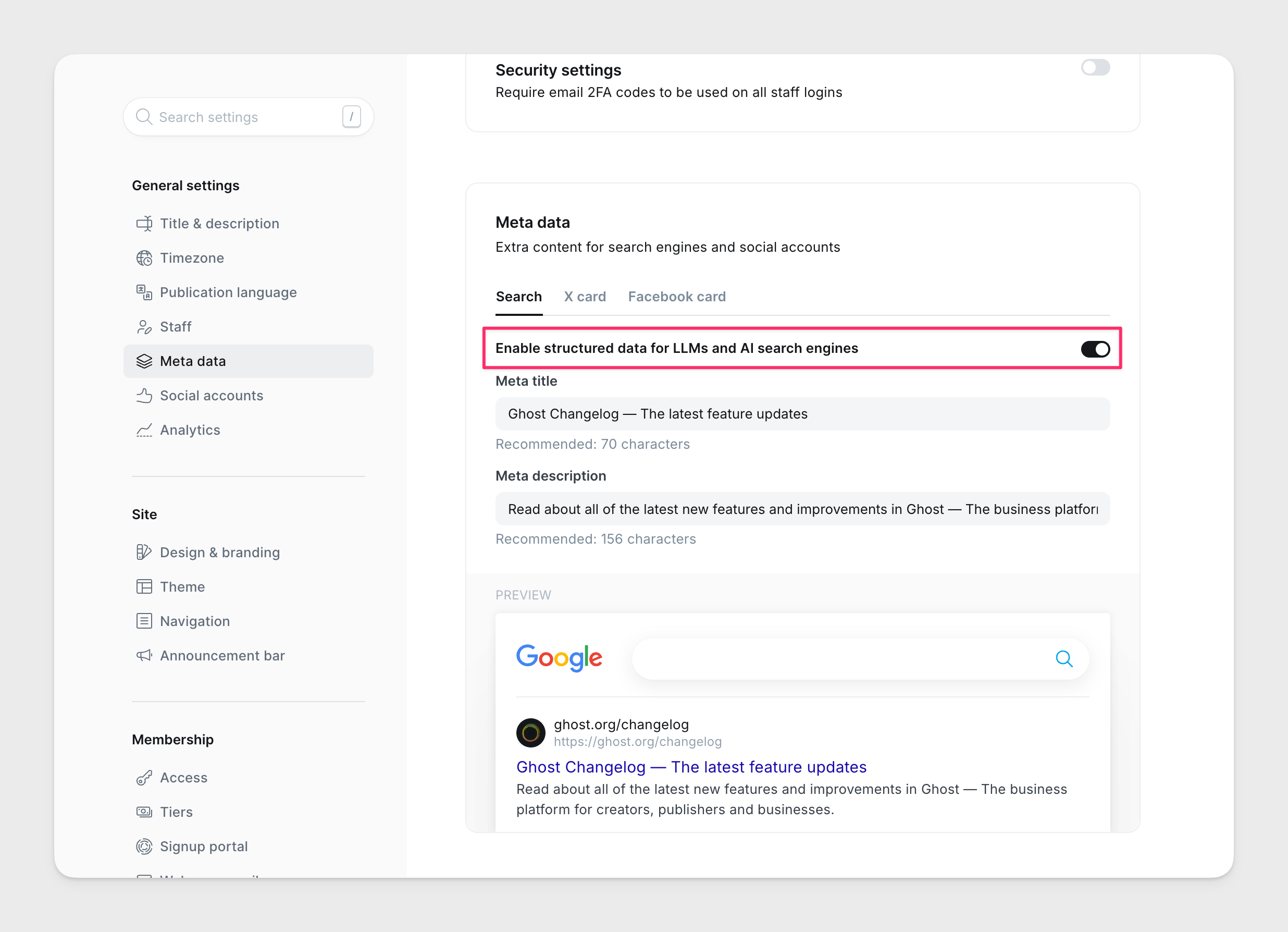Click the Design & branding icon
Image resolution: width=1288 pixels, height=932 pixels.
(x=144, y=553)
